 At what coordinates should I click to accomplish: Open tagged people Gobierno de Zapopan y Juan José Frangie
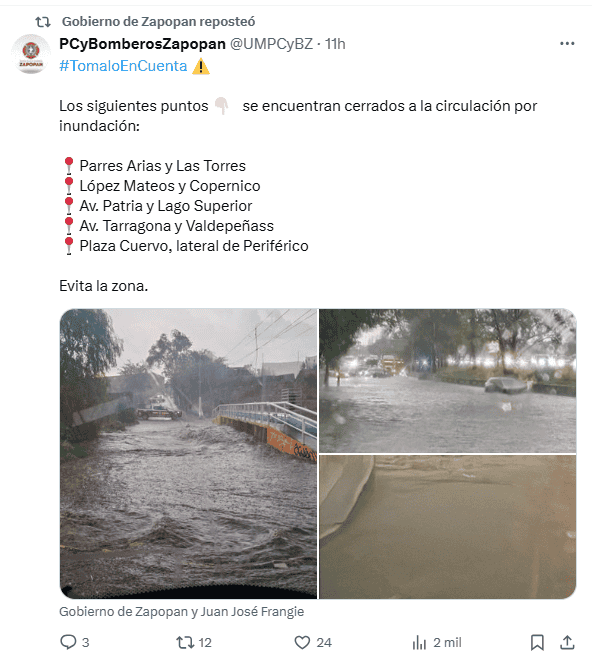(x=181, y=611)
